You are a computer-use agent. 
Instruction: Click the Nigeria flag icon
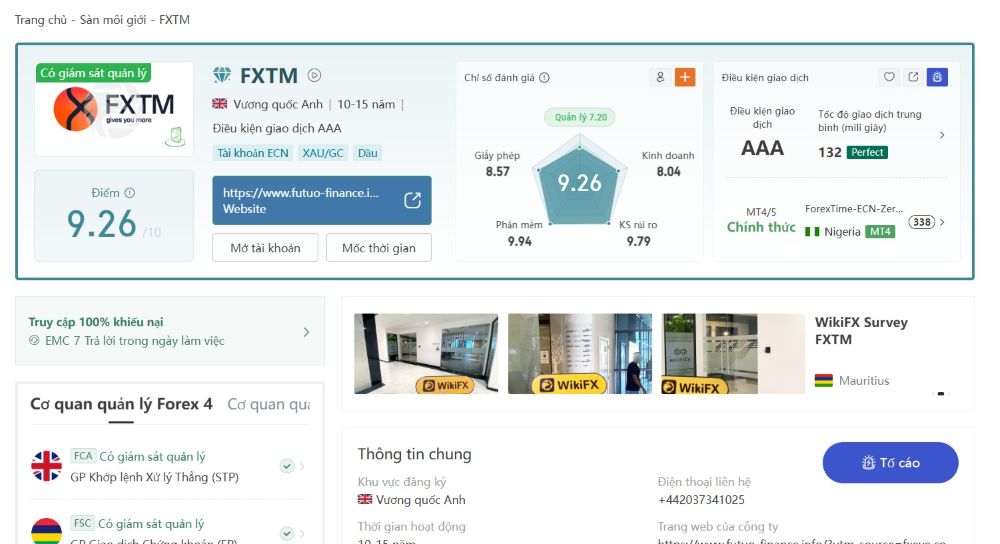pos(812,232)
